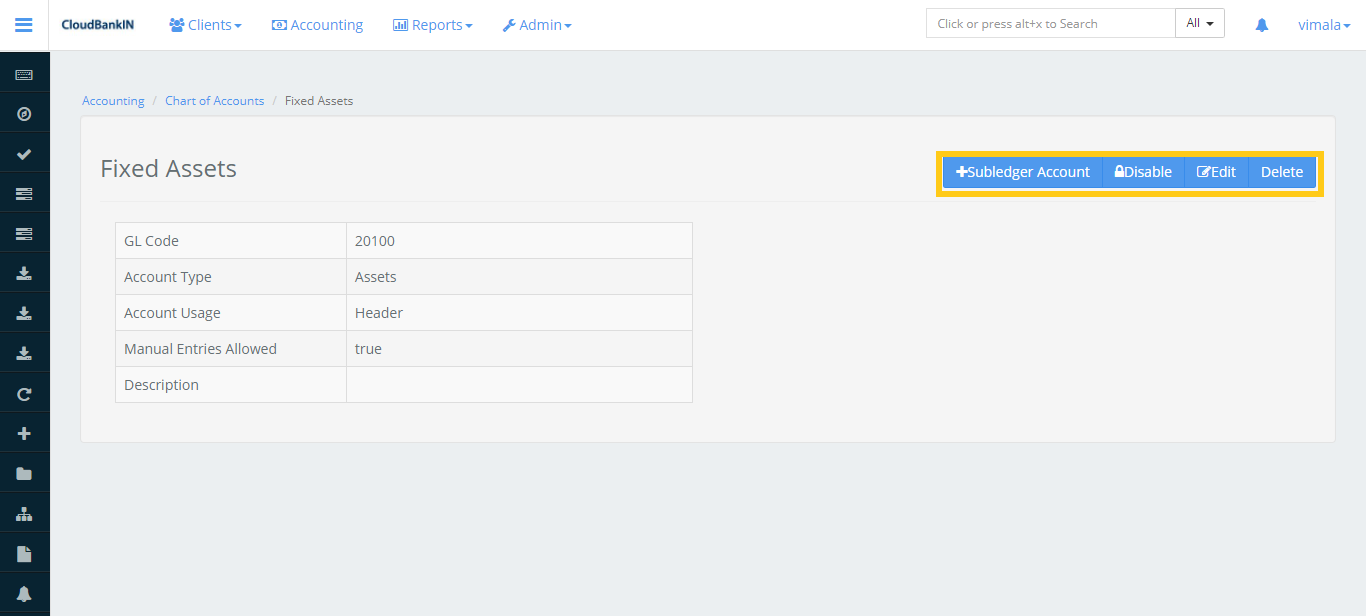1366x616 pixels.
Task: Click the bell icon at sidebar bottom
Action: [x=24, y=592]
